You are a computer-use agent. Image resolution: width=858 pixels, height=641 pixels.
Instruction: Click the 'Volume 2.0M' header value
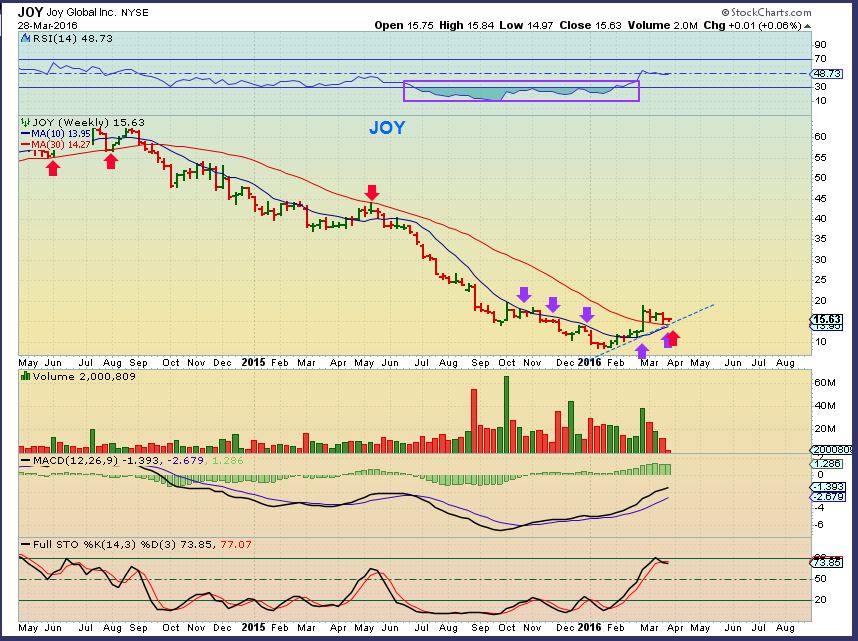point(662,25)
